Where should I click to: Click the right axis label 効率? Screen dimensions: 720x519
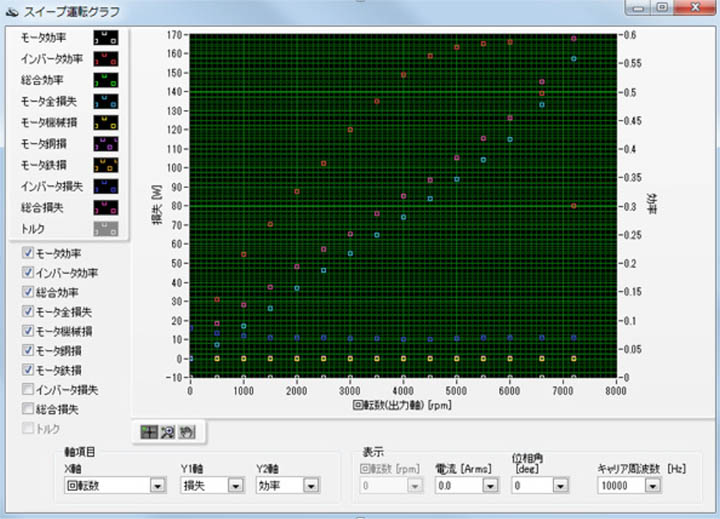tap(652, 204)
